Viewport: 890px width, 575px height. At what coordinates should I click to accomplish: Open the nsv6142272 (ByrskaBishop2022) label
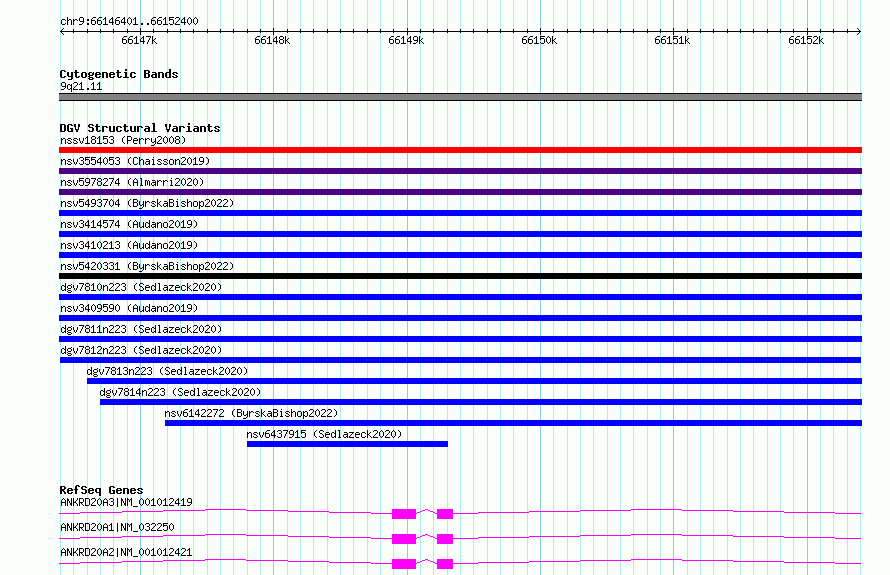click(x=251, y=413)
